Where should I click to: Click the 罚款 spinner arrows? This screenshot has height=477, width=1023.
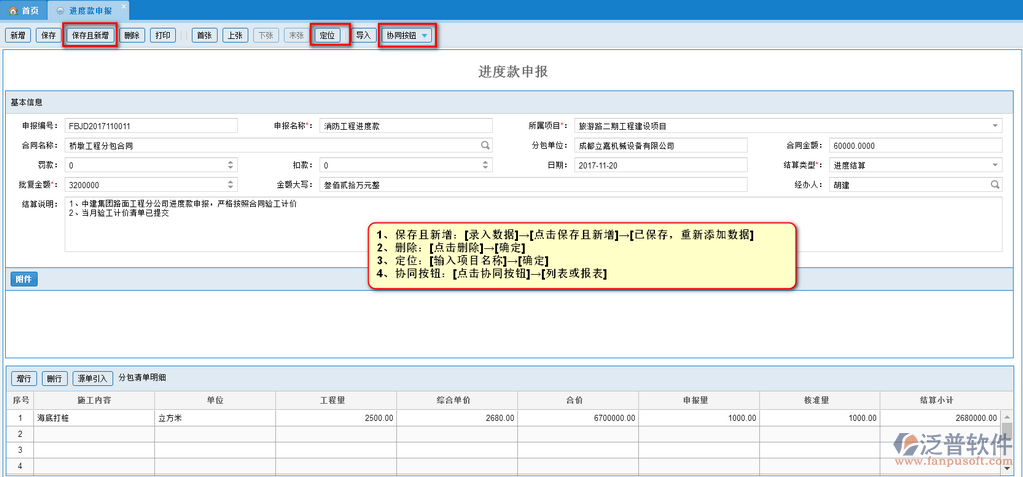coord(231,165)
